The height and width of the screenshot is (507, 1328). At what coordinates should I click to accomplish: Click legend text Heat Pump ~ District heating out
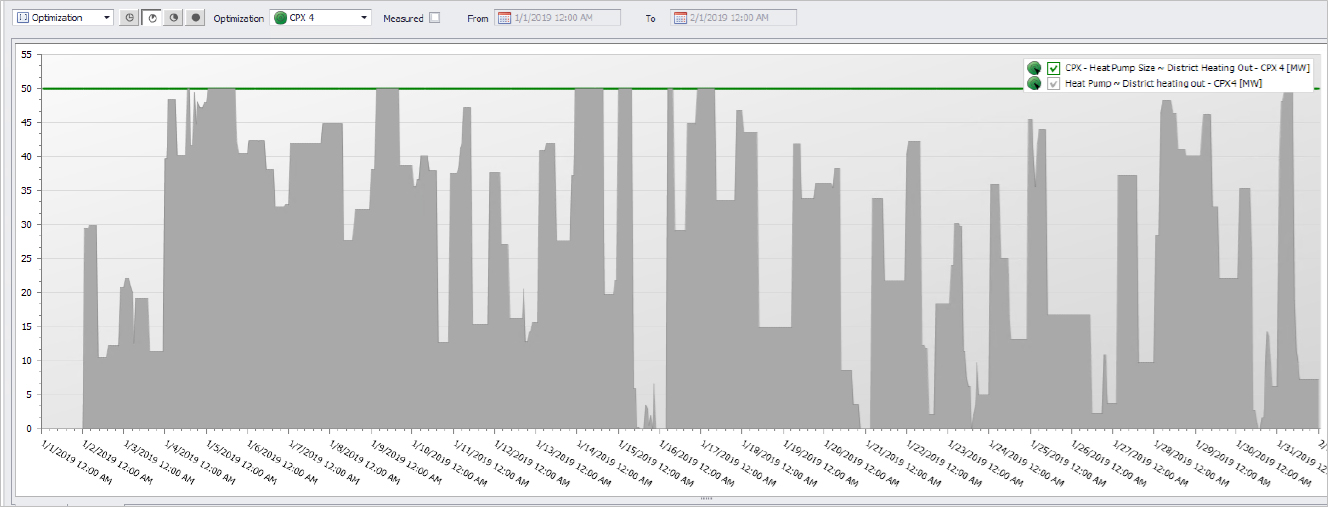pos(1163,84)
